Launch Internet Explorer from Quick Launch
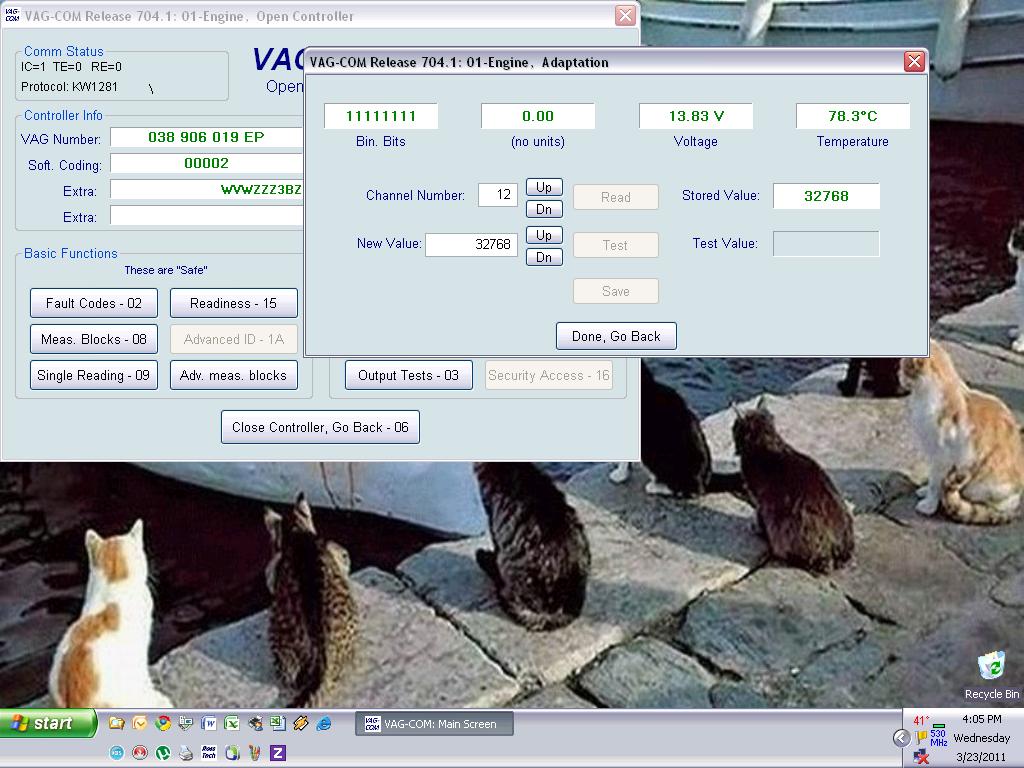Image resolution: width=1024 pixels, height=768 pixels. tap(324, 723)
